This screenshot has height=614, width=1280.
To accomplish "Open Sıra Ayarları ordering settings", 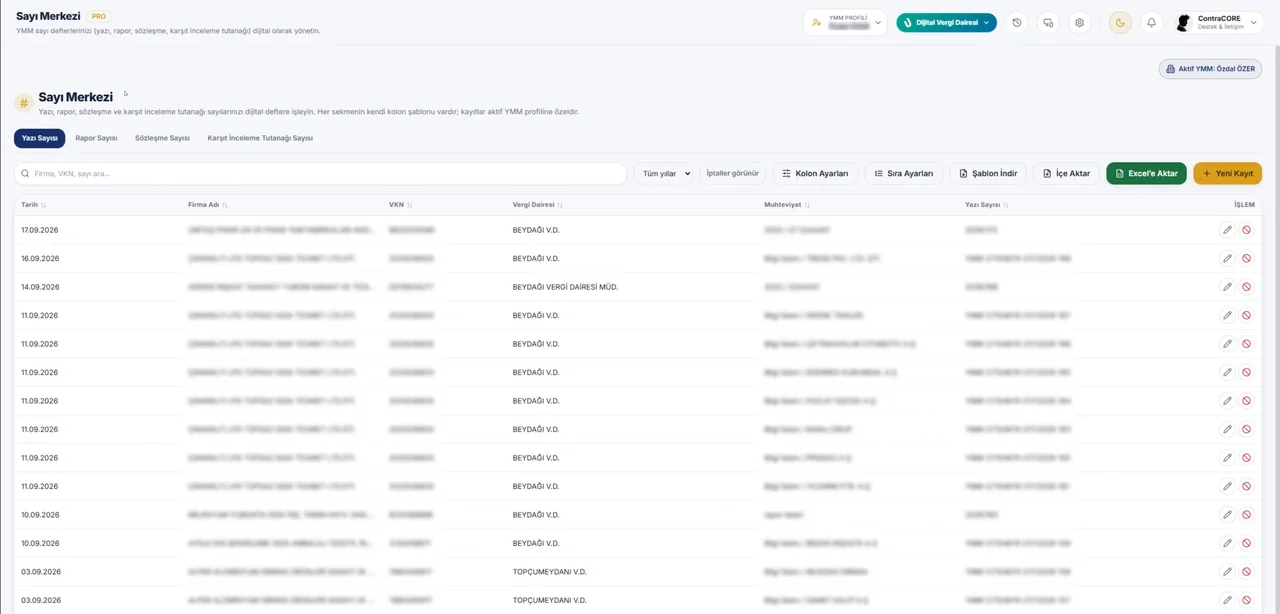I will [x=903, y=173].
